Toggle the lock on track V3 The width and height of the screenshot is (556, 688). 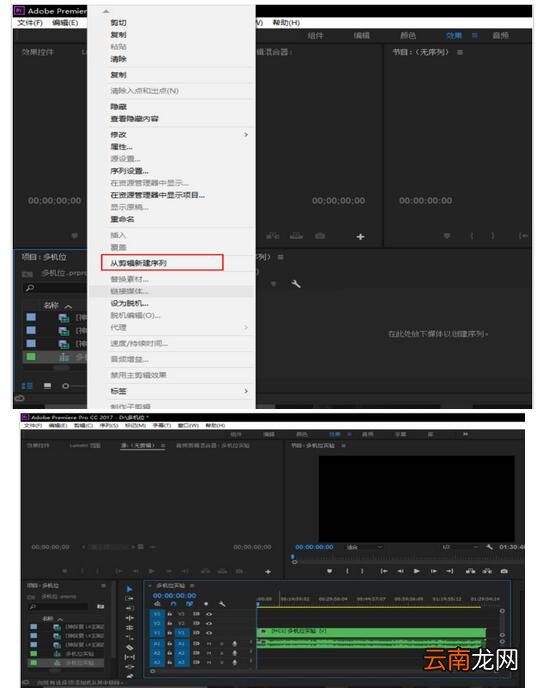(169, 614)
